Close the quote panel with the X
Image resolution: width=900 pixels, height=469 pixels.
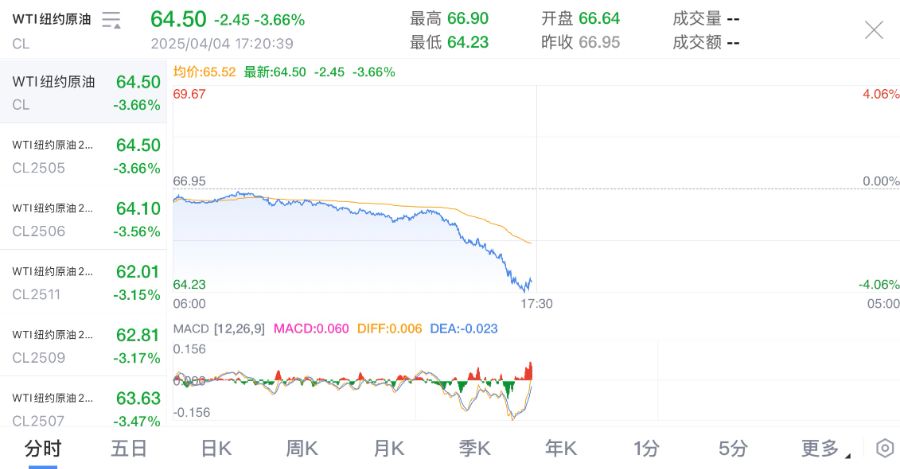tap(873, 30)
